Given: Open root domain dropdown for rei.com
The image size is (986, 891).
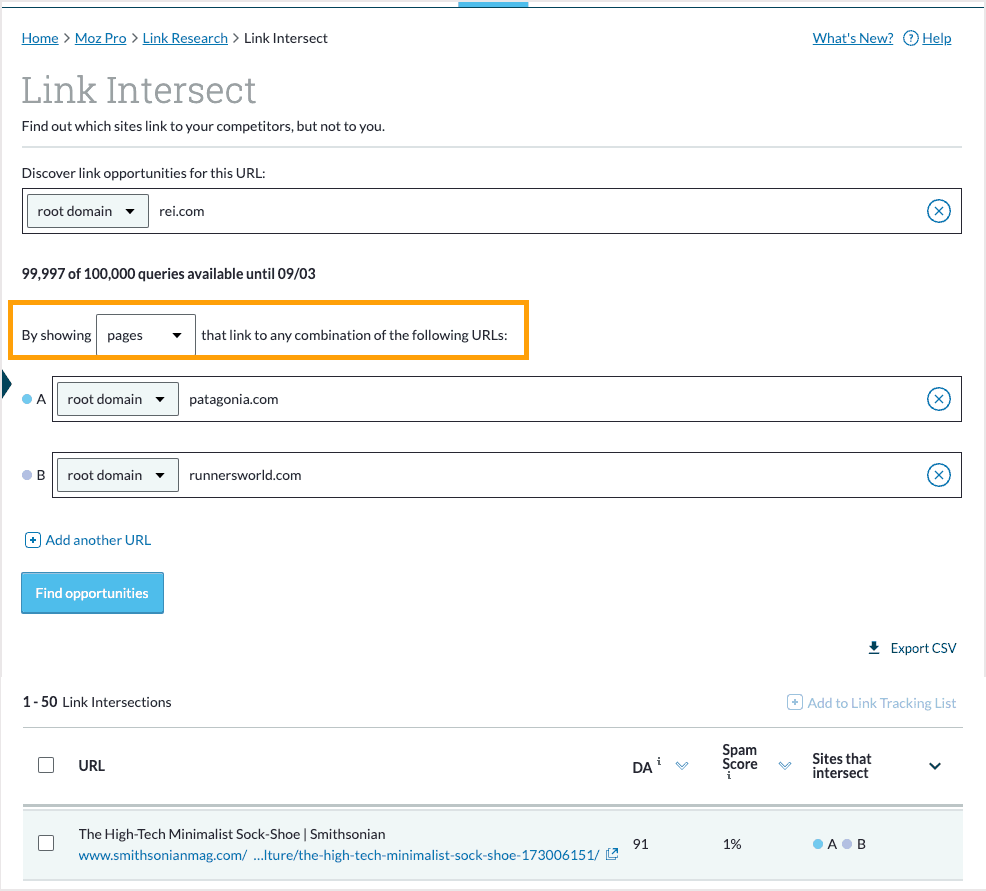Looking at the screenshot, I should [x=86, y=211].
